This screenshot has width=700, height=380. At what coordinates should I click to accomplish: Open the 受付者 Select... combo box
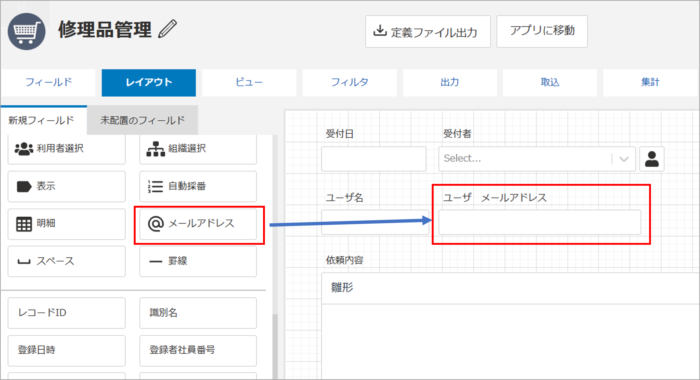(x=537, y=159)
